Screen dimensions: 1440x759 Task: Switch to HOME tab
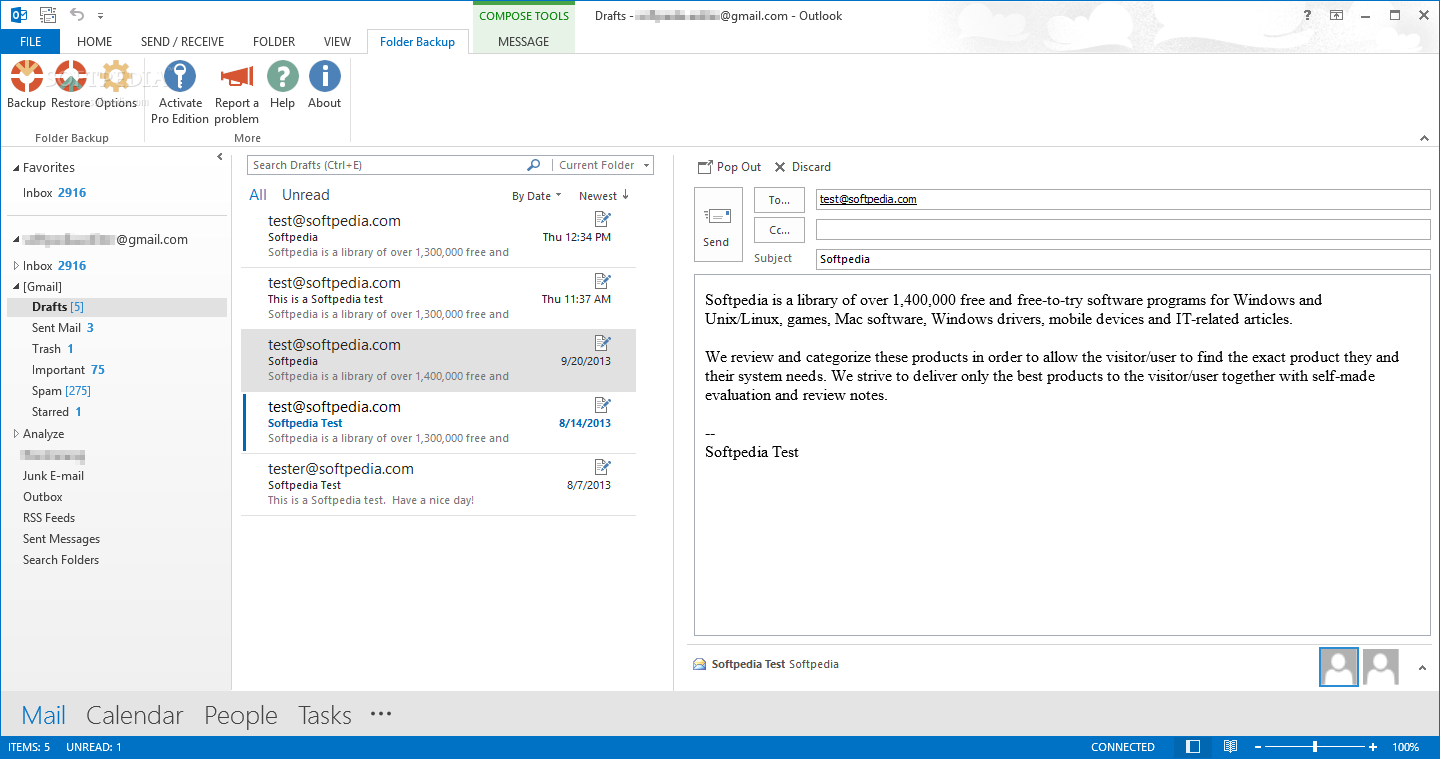pos(95,41)
